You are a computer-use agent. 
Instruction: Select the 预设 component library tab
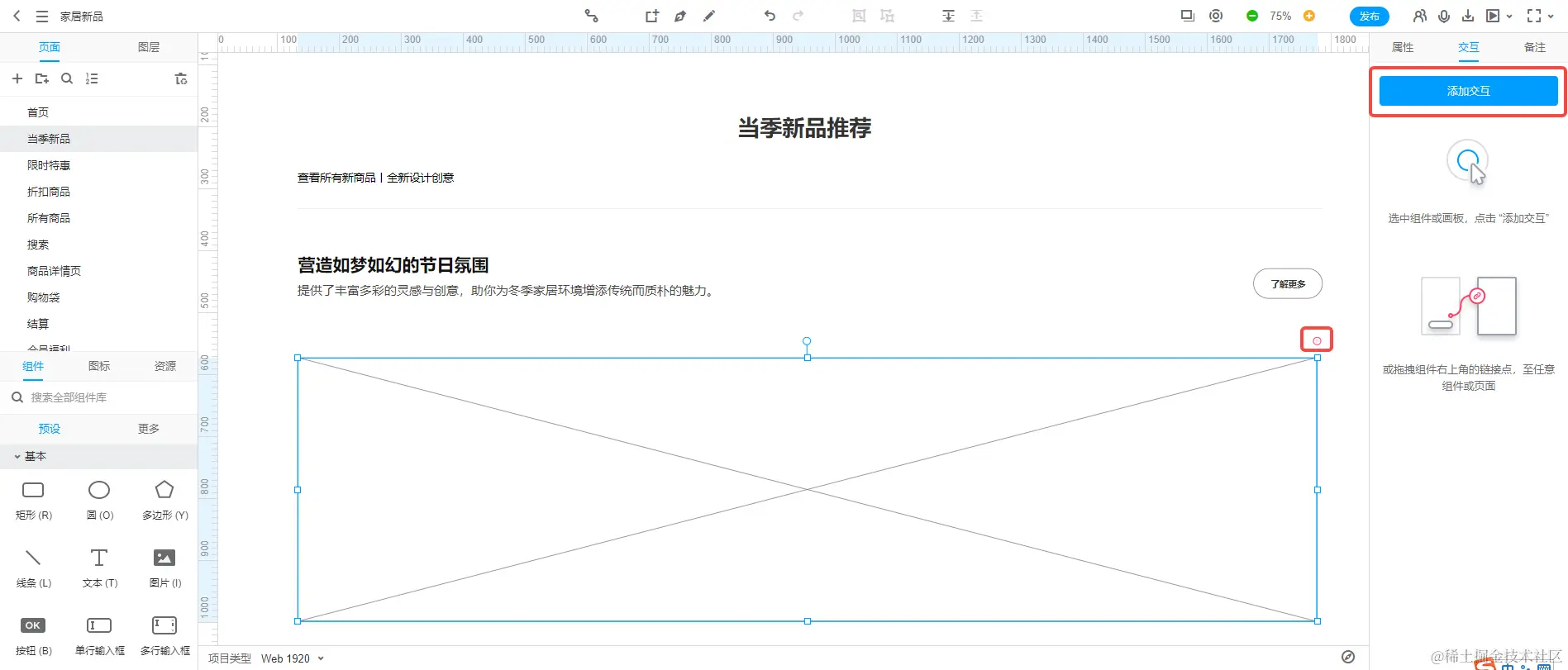pos(50,429)
